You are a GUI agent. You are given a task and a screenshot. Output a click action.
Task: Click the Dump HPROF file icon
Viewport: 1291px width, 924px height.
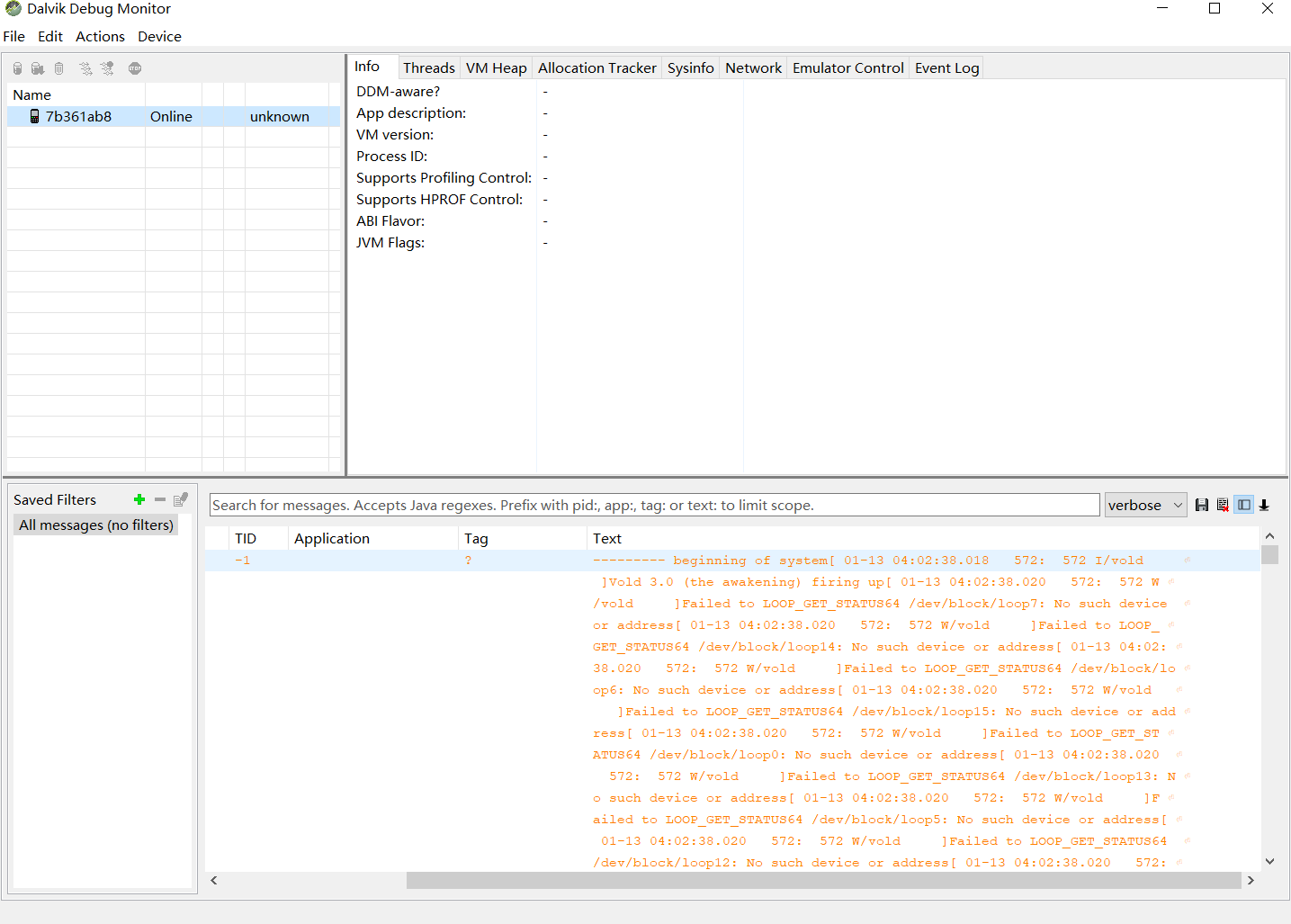(38, 68)
